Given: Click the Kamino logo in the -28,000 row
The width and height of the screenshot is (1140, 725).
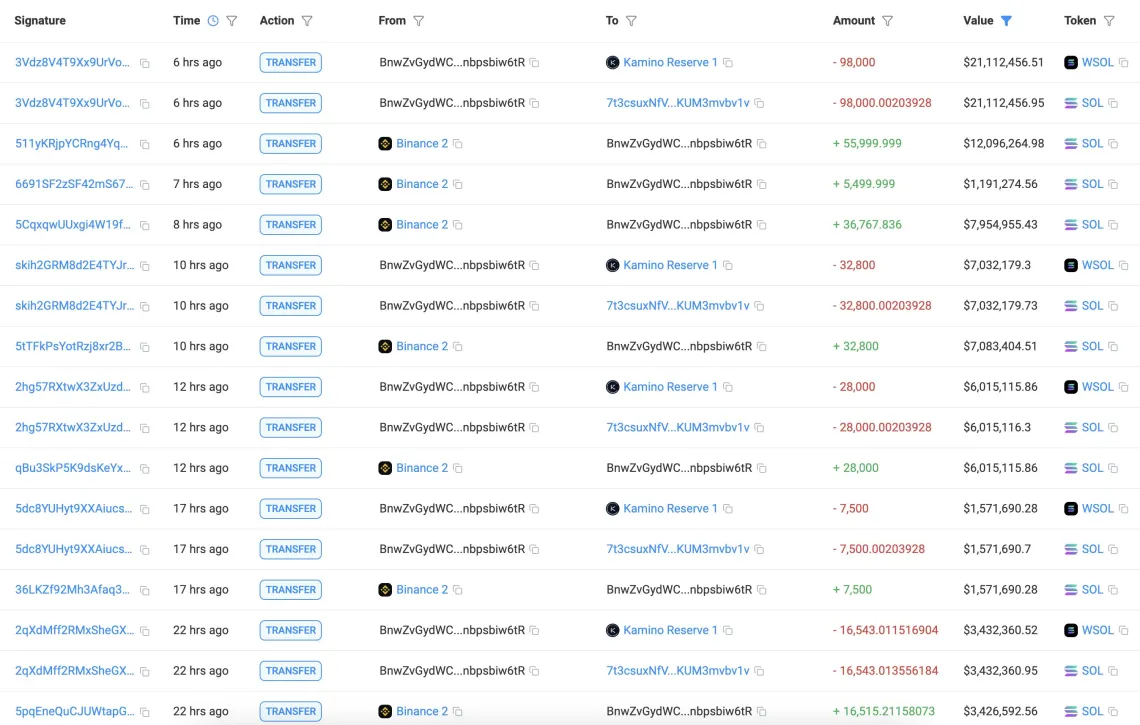Looking at the screenshot, I should click(x=613, y=387).
